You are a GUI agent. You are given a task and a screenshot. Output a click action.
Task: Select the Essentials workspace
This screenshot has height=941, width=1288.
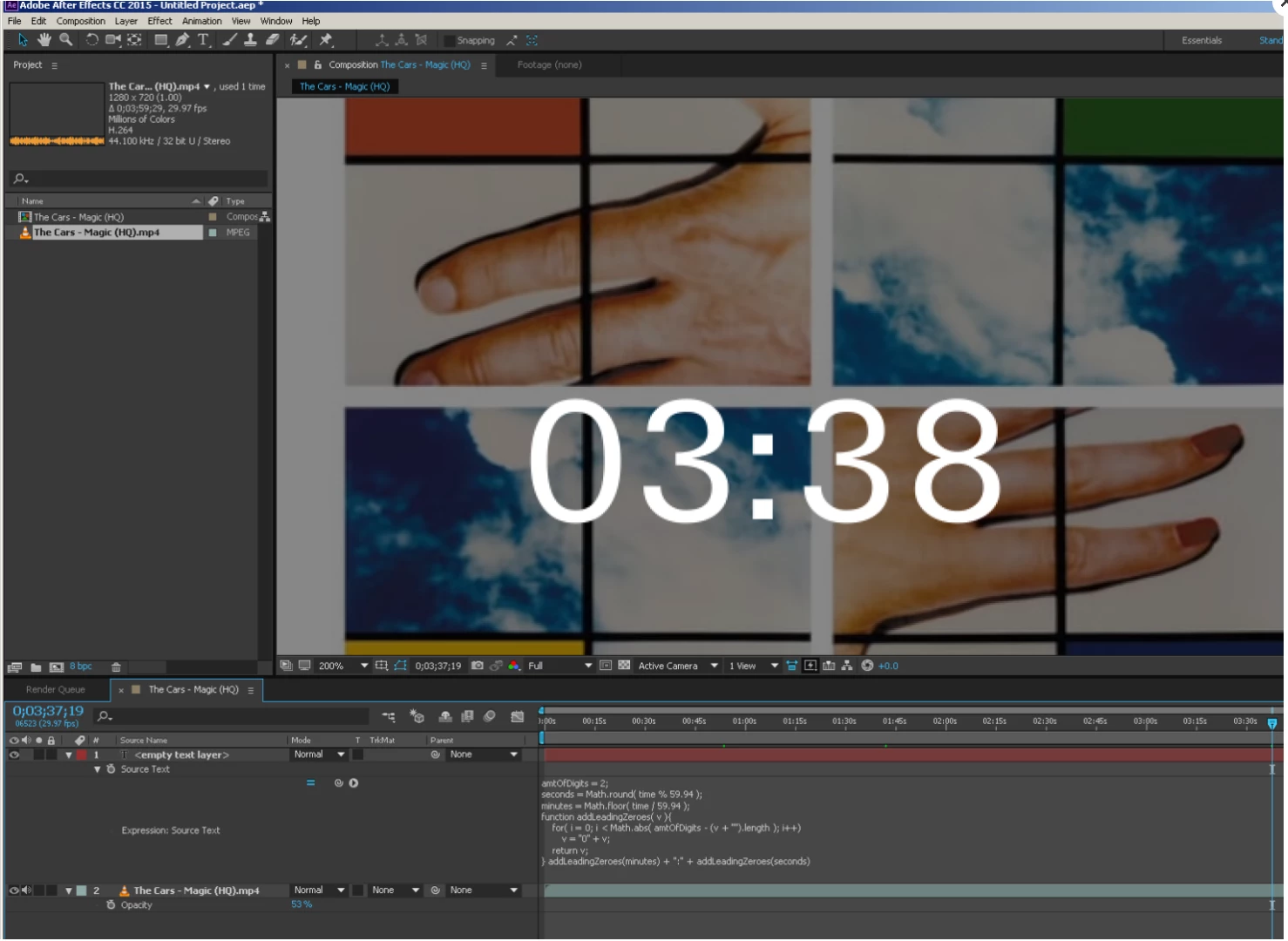(x=1202, y=40)
